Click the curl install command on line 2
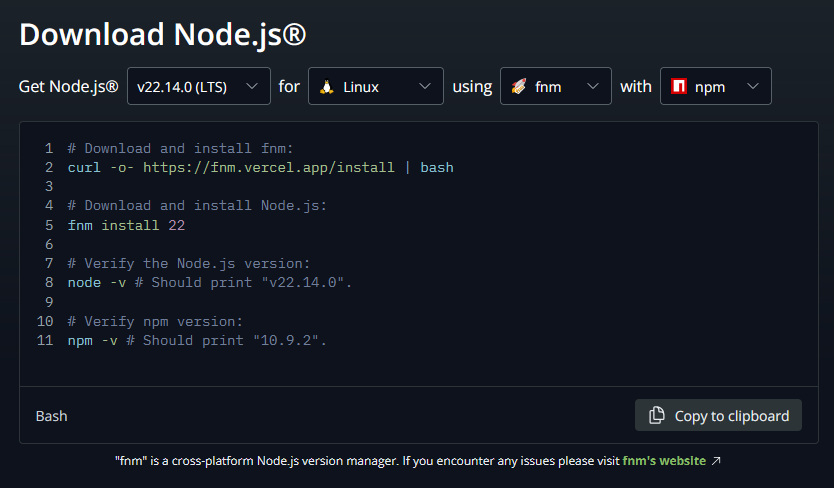 click(260, 167)
